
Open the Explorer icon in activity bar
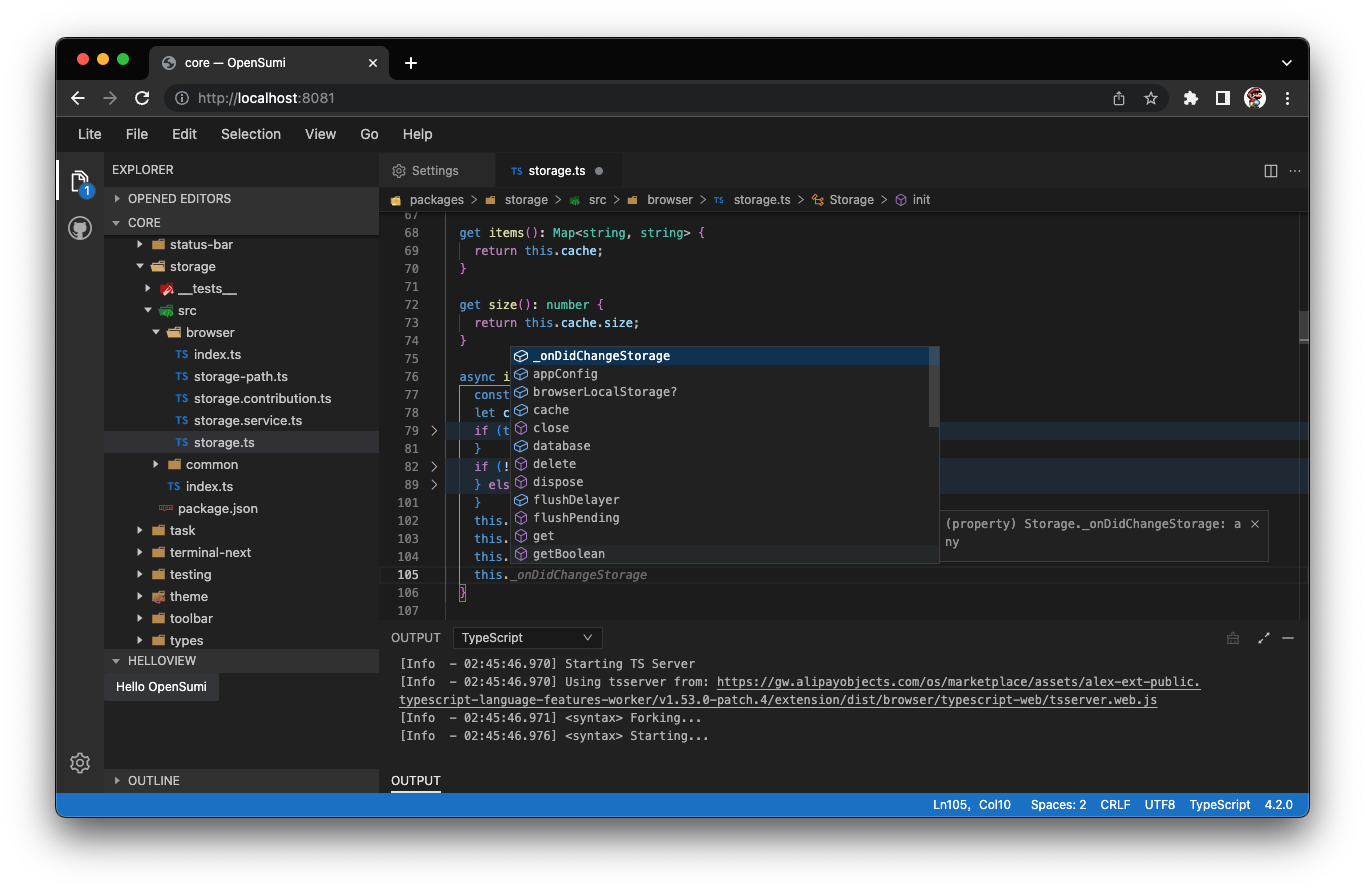80,181
